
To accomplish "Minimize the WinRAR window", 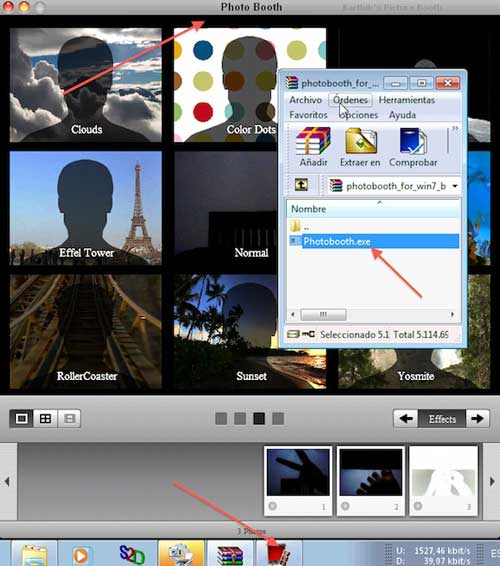I will [x=396, y=83].
